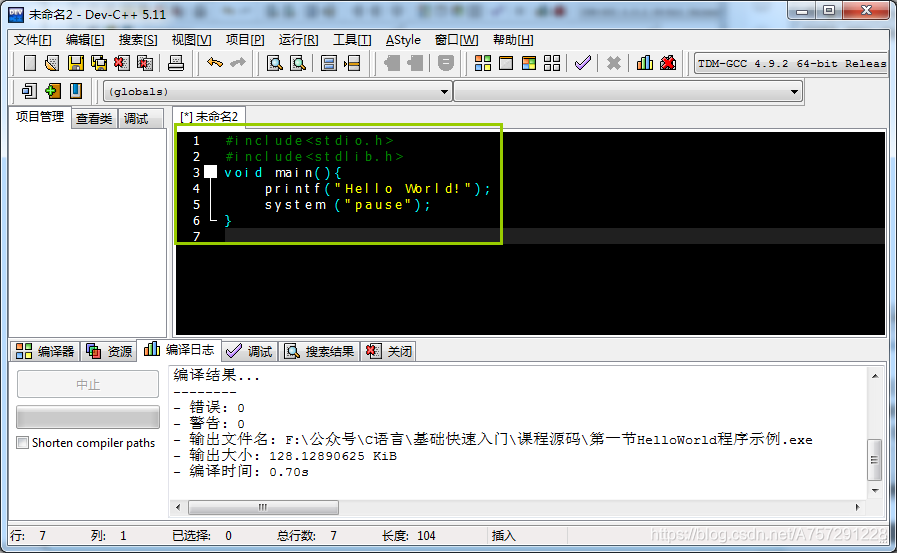Screen dimensions: 897x553
Task: Open the Profile analysis chart icon
Action: tap(645, 63)
